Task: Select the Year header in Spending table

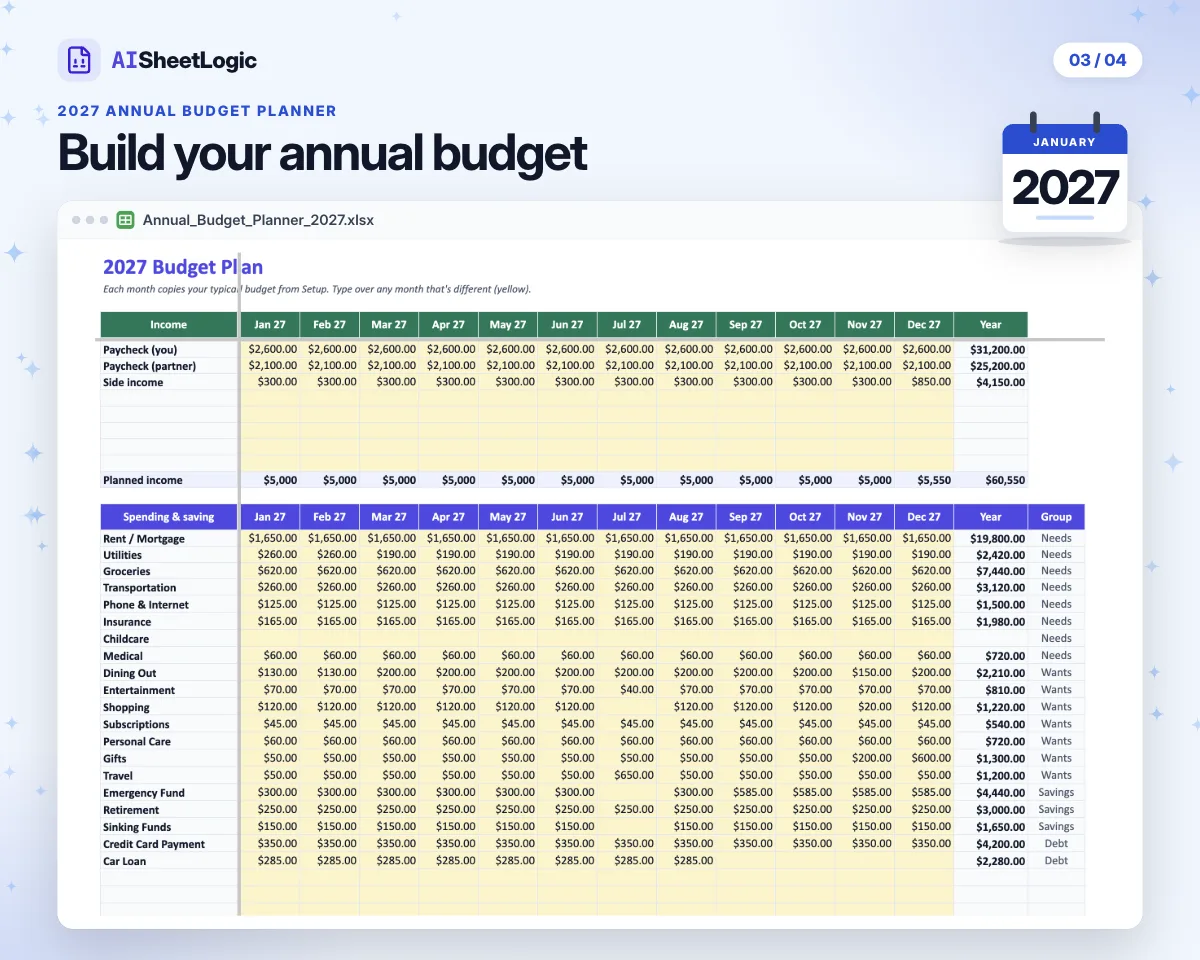Action: pyautogui.click(x=990, y=517)
